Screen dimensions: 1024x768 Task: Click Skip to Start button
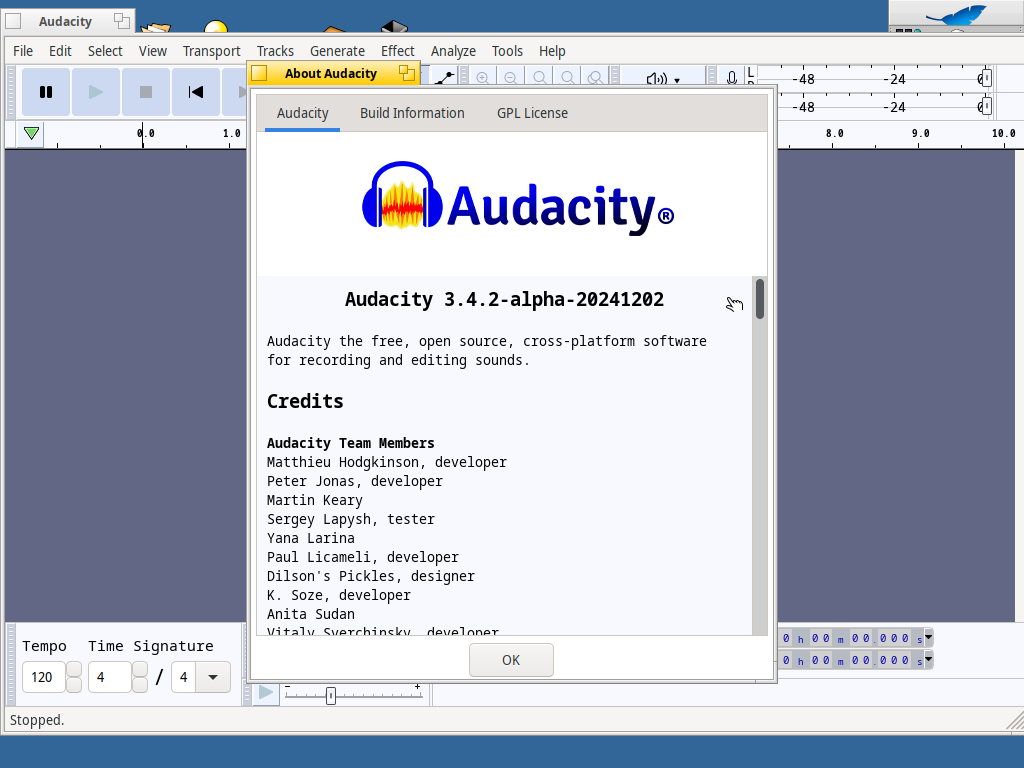tap(196, 92)
